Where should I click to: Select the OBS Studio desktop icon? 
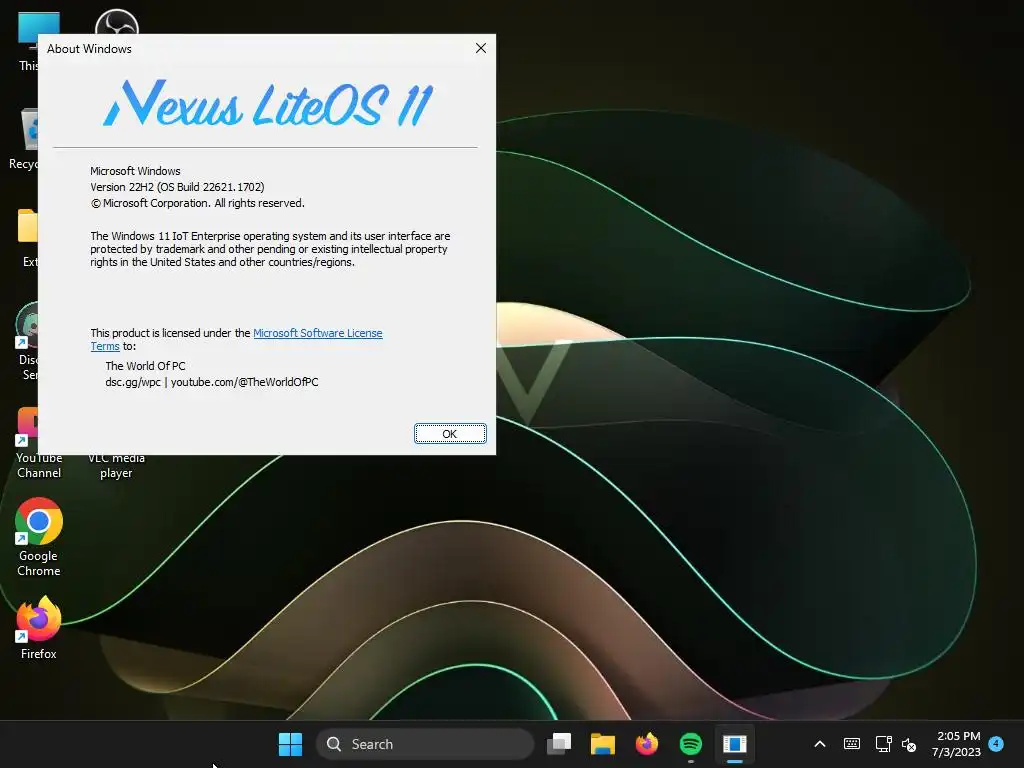(117, 22)
